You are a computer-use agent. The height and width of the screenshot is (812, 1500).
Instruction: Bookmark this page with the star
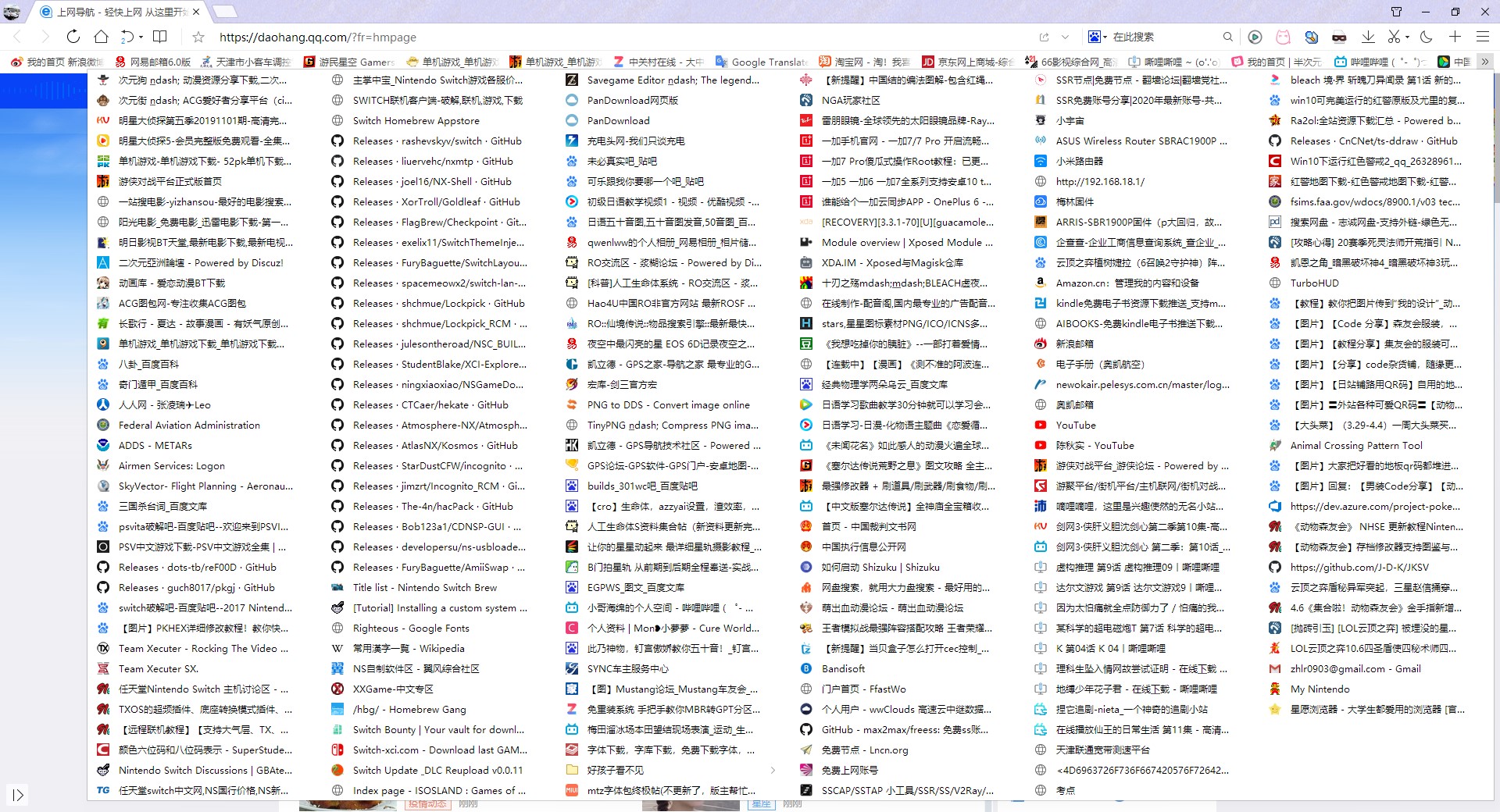(198, 37)
